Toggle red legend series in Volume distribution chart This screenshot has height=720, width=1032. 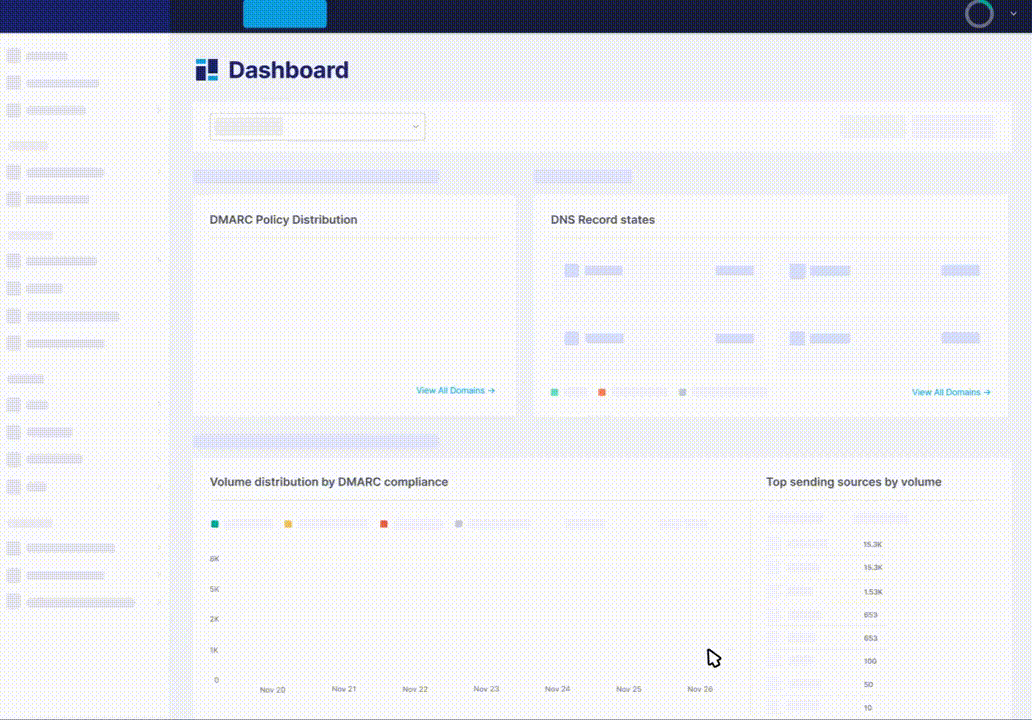click(384, 523)
